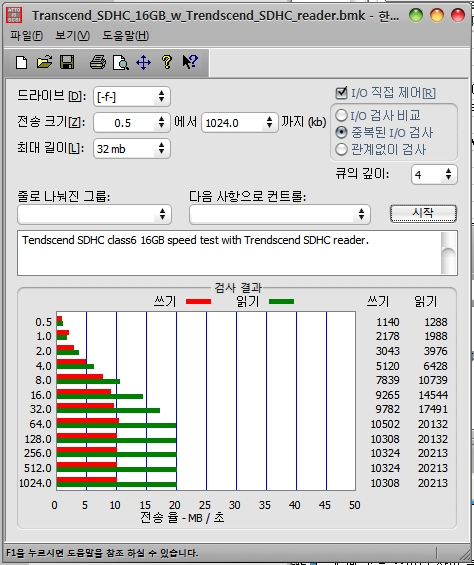This screenshot has width=474, height=565.
Task: Click the yellow question mark help icon
Action: (x=167, y=62)
